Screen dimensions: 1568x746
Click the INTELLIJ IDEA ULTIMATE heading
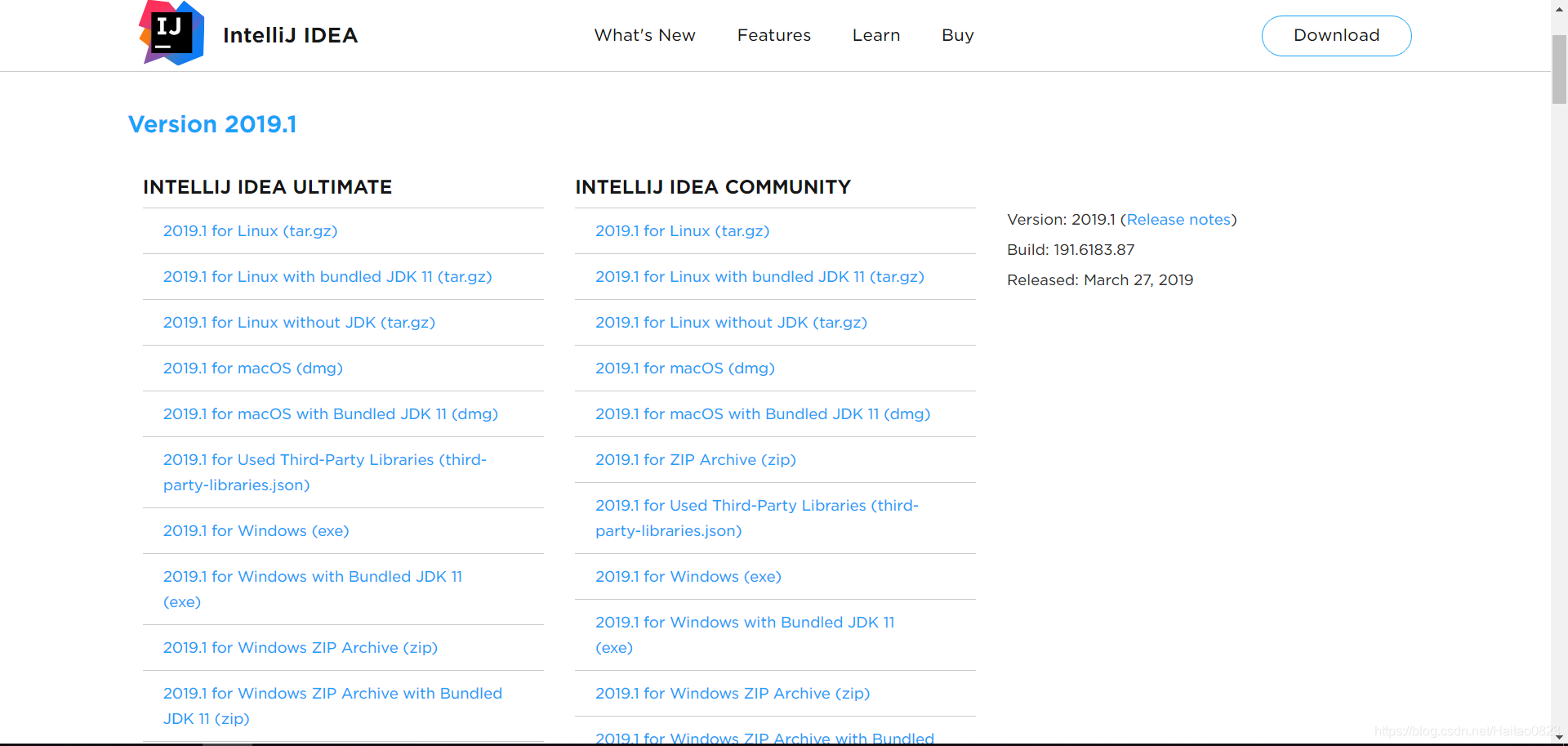[267, 187]
